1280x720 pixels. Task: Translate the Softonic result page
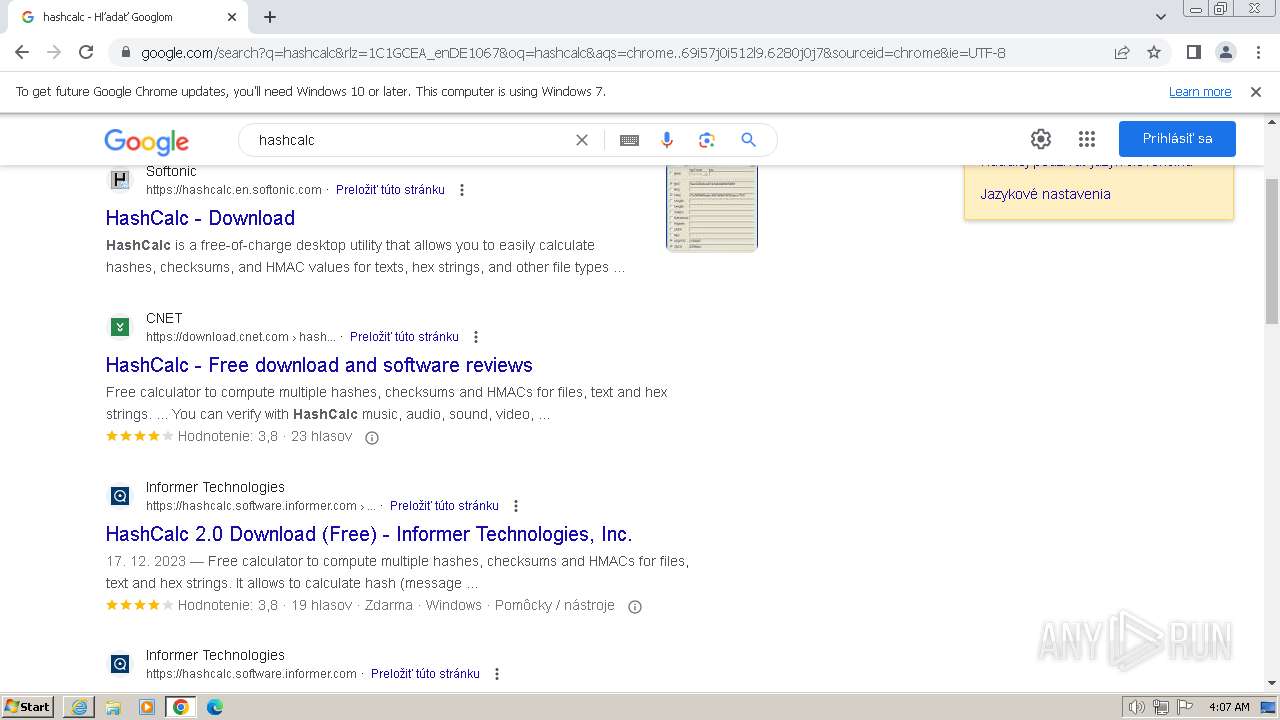pos(390,190)
